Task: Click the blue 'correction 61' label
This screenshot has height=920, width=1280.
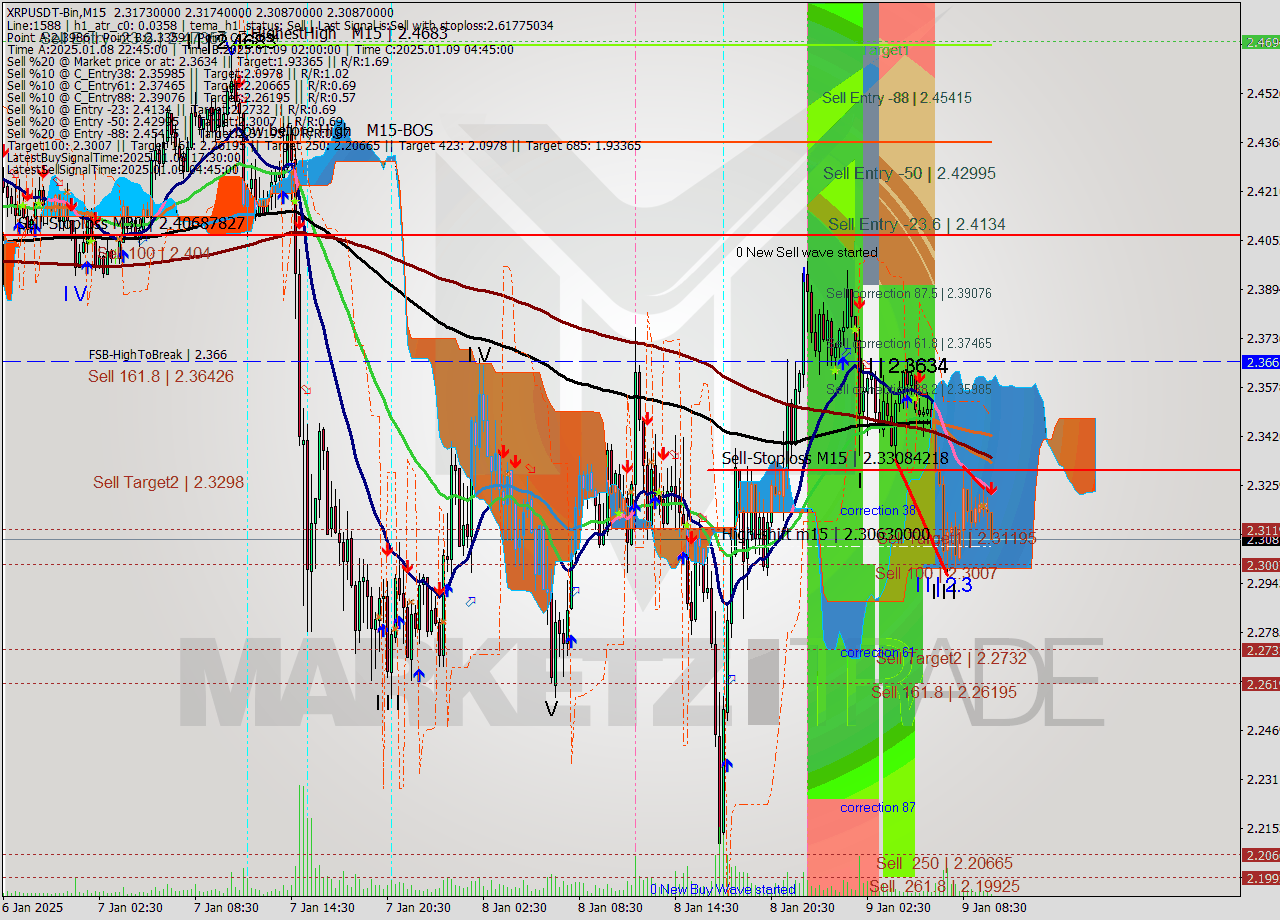Action: (x=878, y=653)
